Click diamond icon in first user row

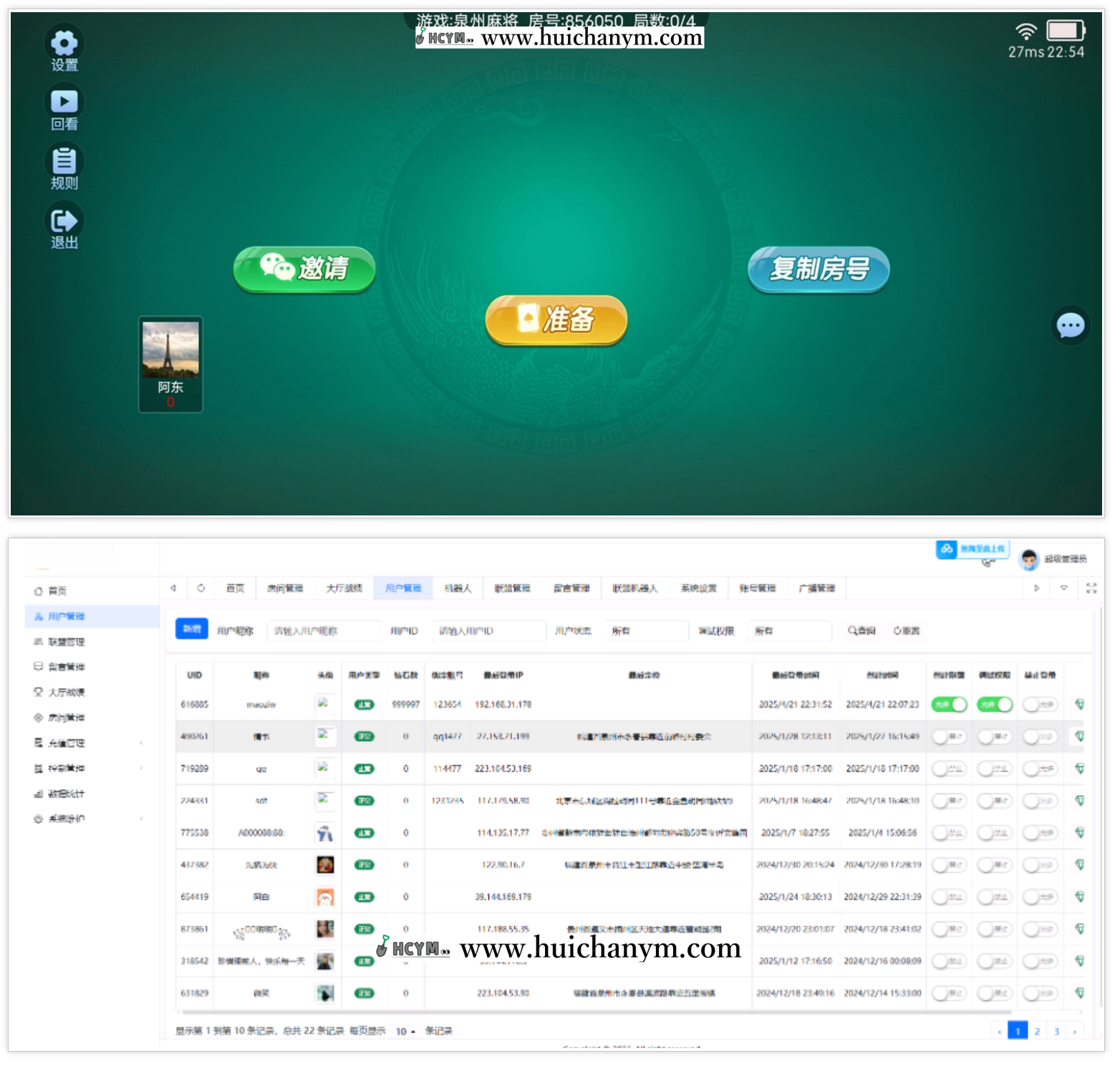(x=1078, y=704)
